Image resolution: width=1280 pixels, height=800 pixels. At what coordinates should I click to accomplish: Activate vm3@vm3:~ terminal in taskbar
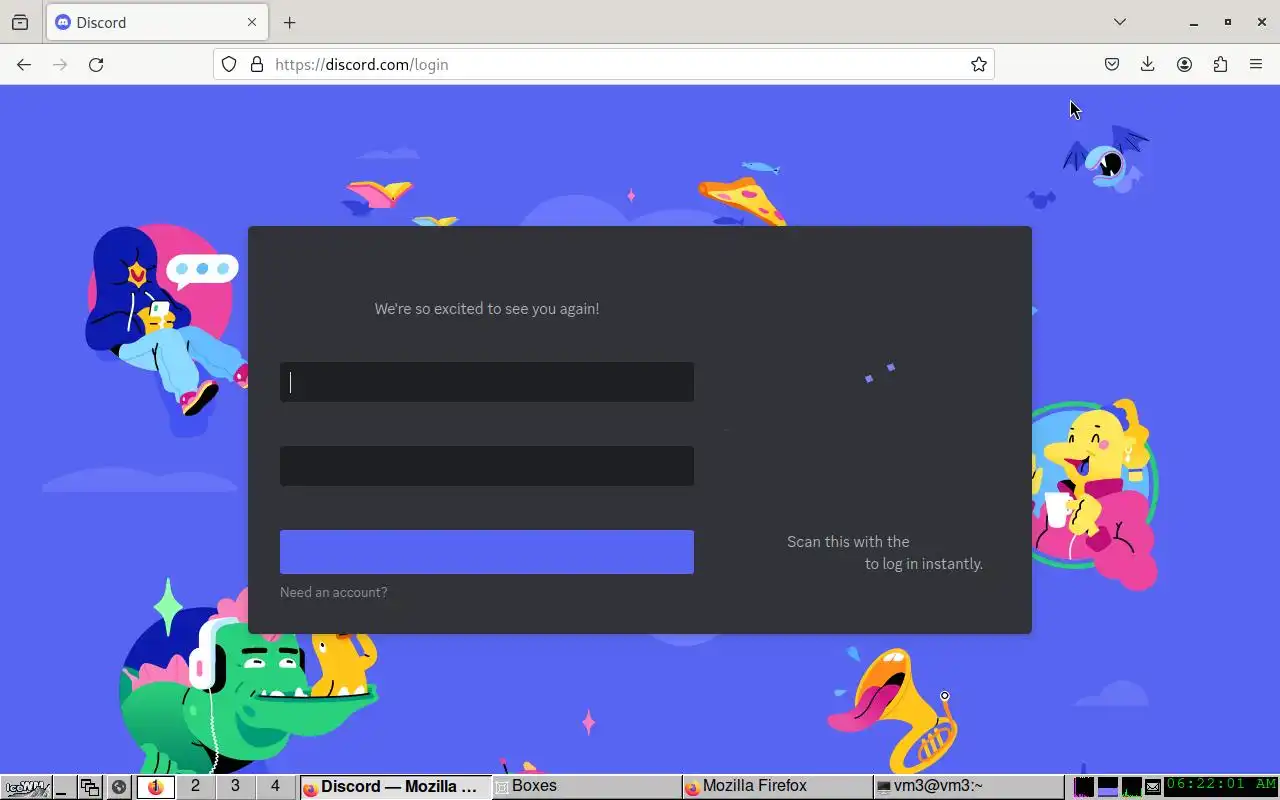968,787
